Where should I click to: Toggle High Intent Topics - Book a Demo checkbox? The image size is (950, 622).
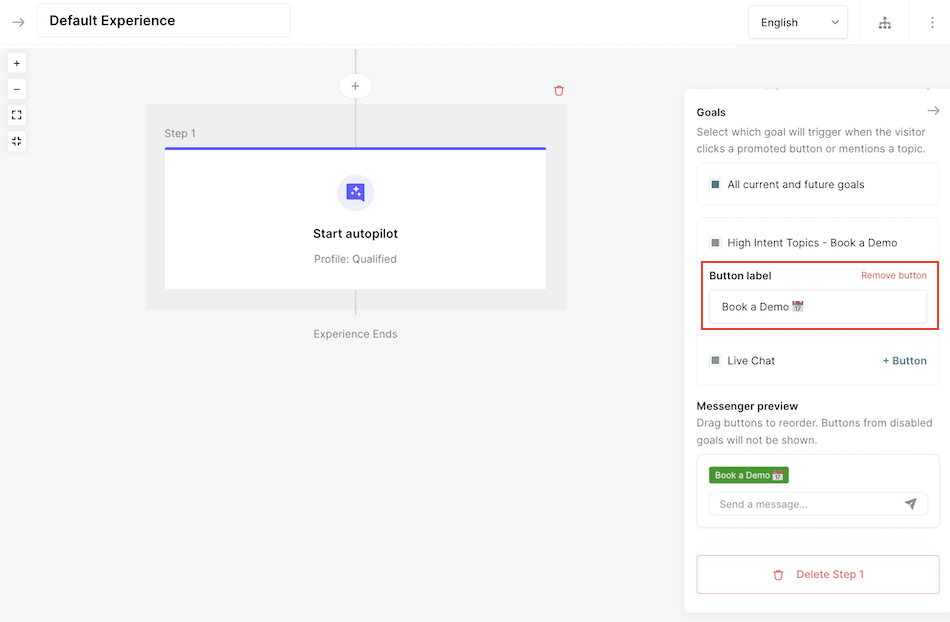click(716, 242)
